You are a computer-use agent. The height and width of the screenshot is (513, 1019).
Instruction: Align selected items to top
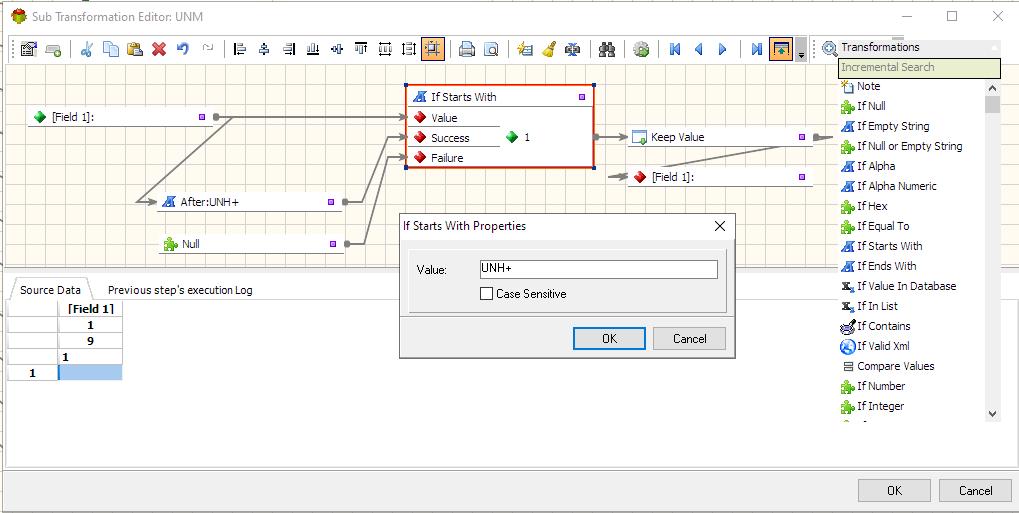tap(361, 49)
